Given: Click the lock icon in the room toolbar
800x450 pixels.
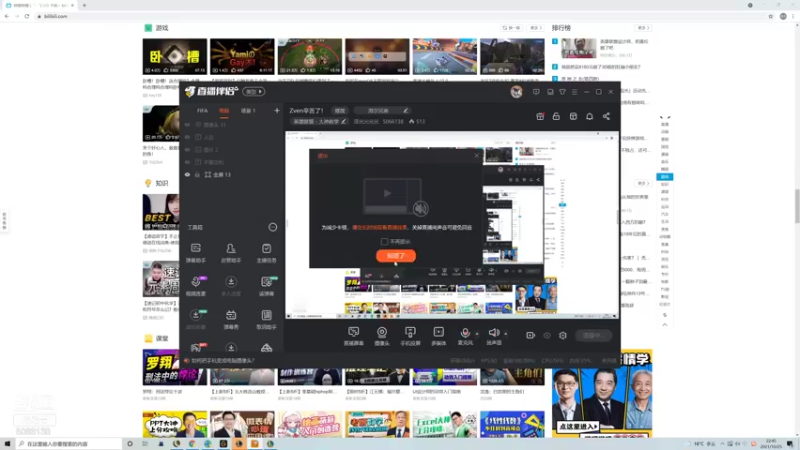Looking at the screenshot, I should pos(556,116).
